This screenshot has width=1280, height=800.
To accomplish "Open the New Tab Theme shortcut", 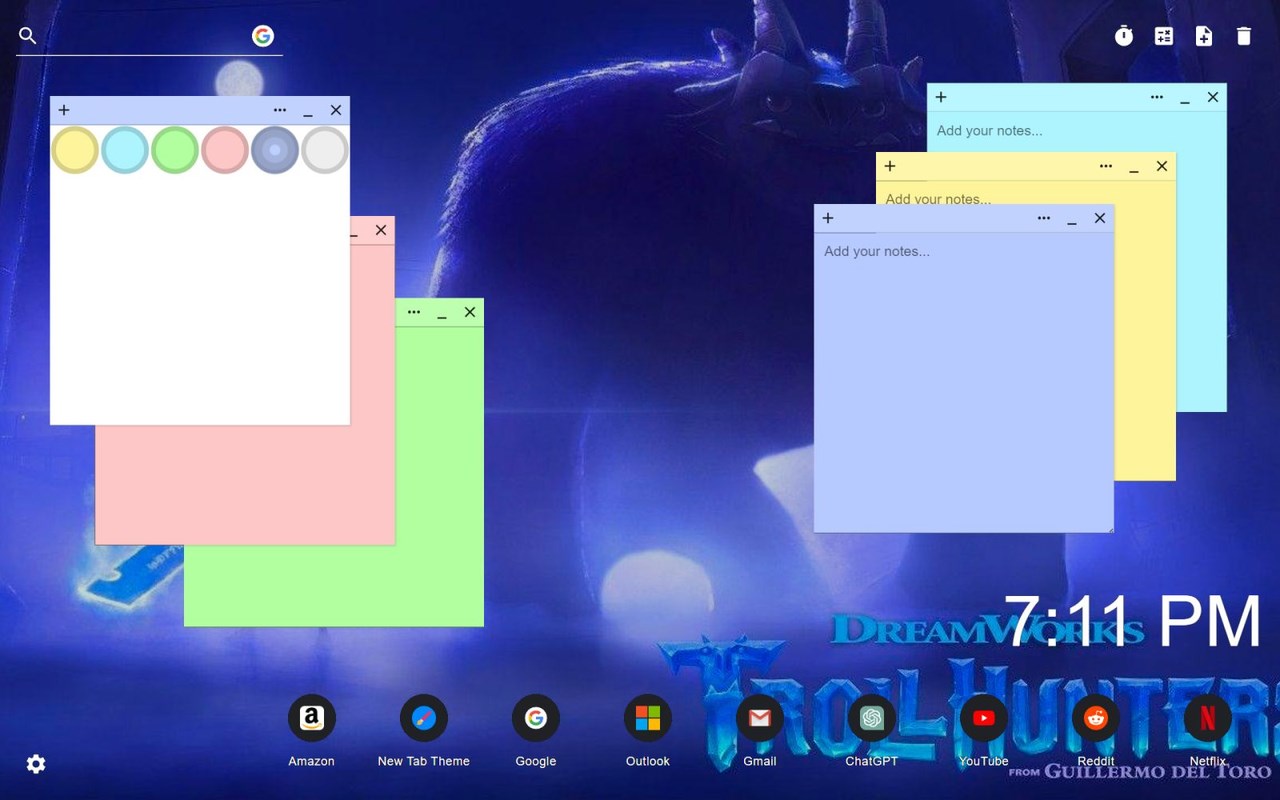I will pyautogui.click(x=424, y=718).
